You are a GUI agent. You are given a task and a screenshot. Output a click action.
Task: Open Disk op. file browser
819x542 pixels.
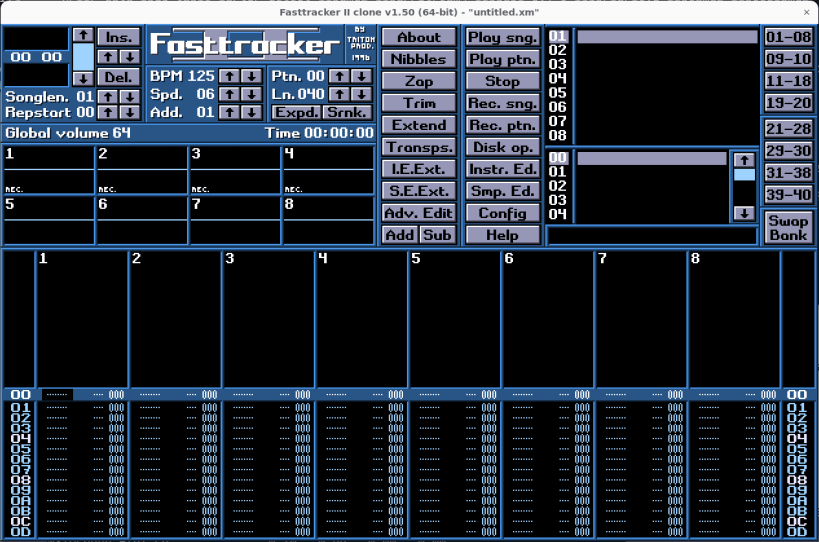[502, 147]
